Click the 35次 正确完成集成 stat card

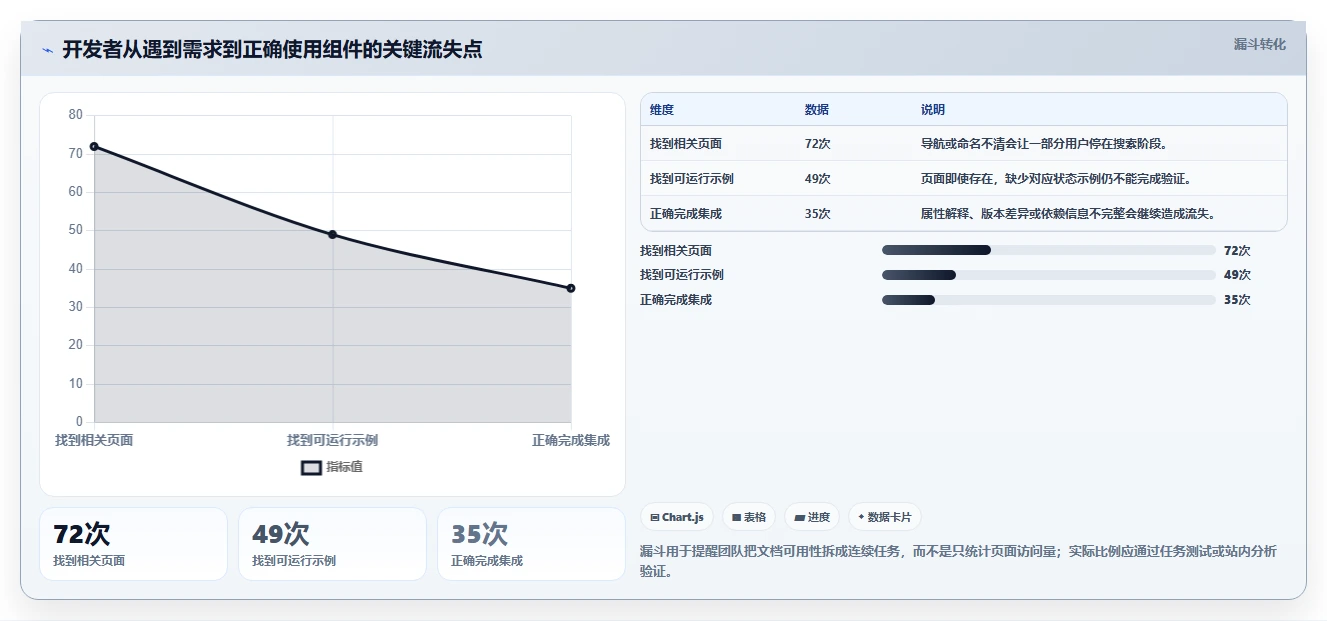pyautogui.click(x=531, y=544)
